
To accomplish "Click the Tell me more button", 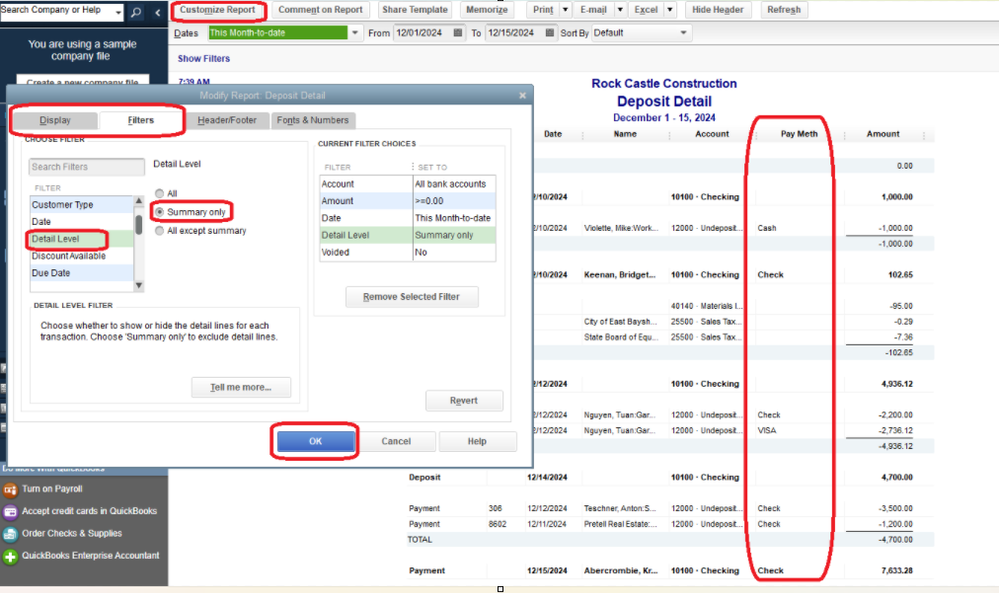I will coord(241,387).
